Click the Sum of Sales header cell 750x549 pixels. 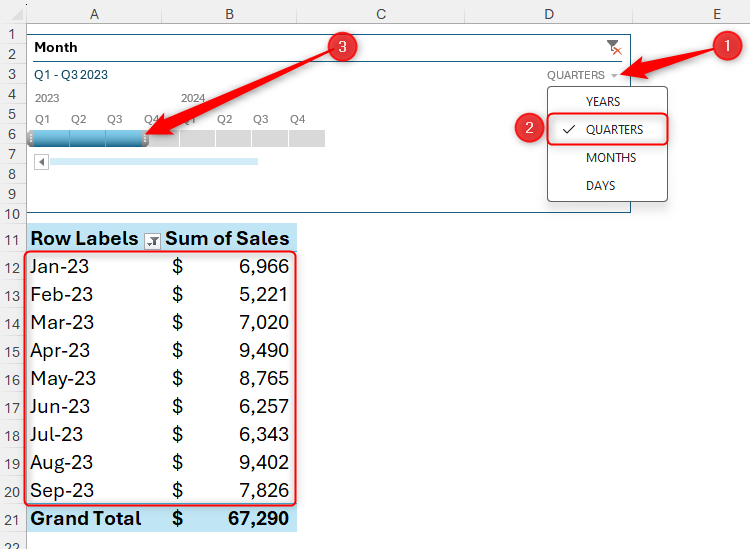[229, 238]
